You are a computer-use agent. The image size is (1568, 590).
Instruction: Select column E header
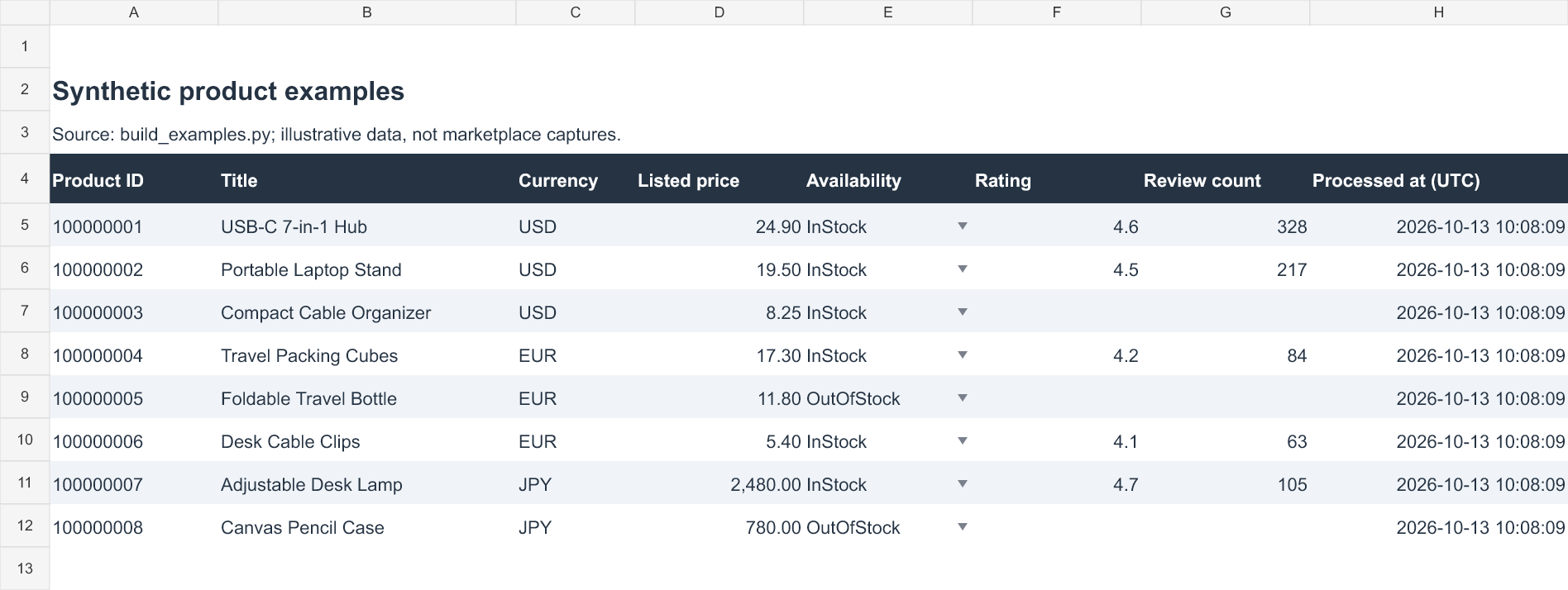click(x=888, y=12)
